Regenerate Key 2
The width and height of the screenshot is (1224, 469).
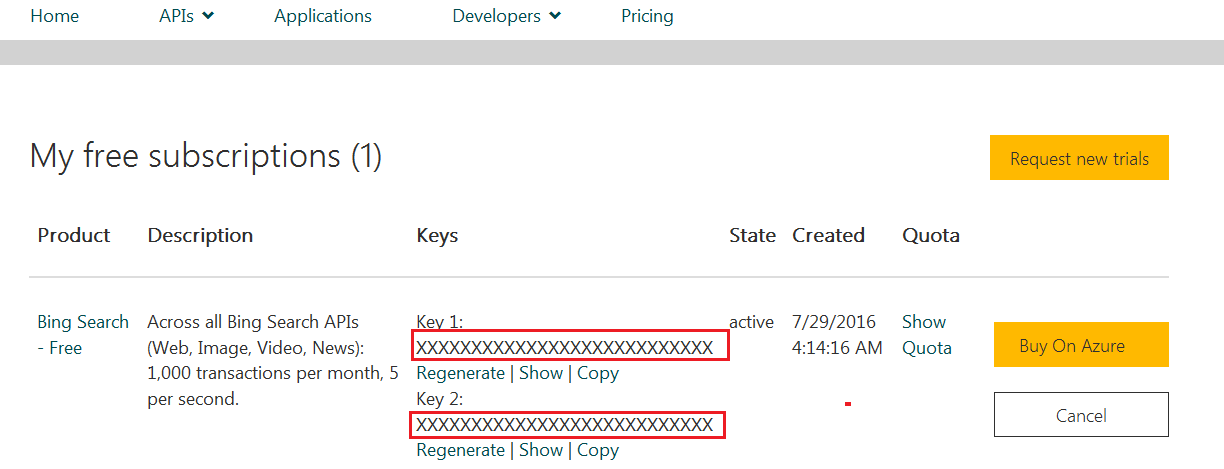coord(460,450)
